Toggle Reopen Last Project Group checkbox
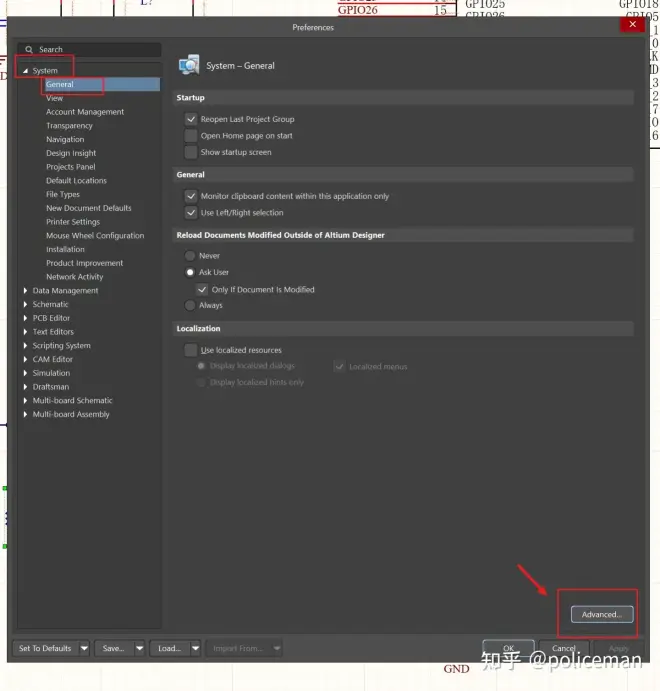The width and height of the screenshot is (660, 691). pyautogui.click(x=191, y=119)
